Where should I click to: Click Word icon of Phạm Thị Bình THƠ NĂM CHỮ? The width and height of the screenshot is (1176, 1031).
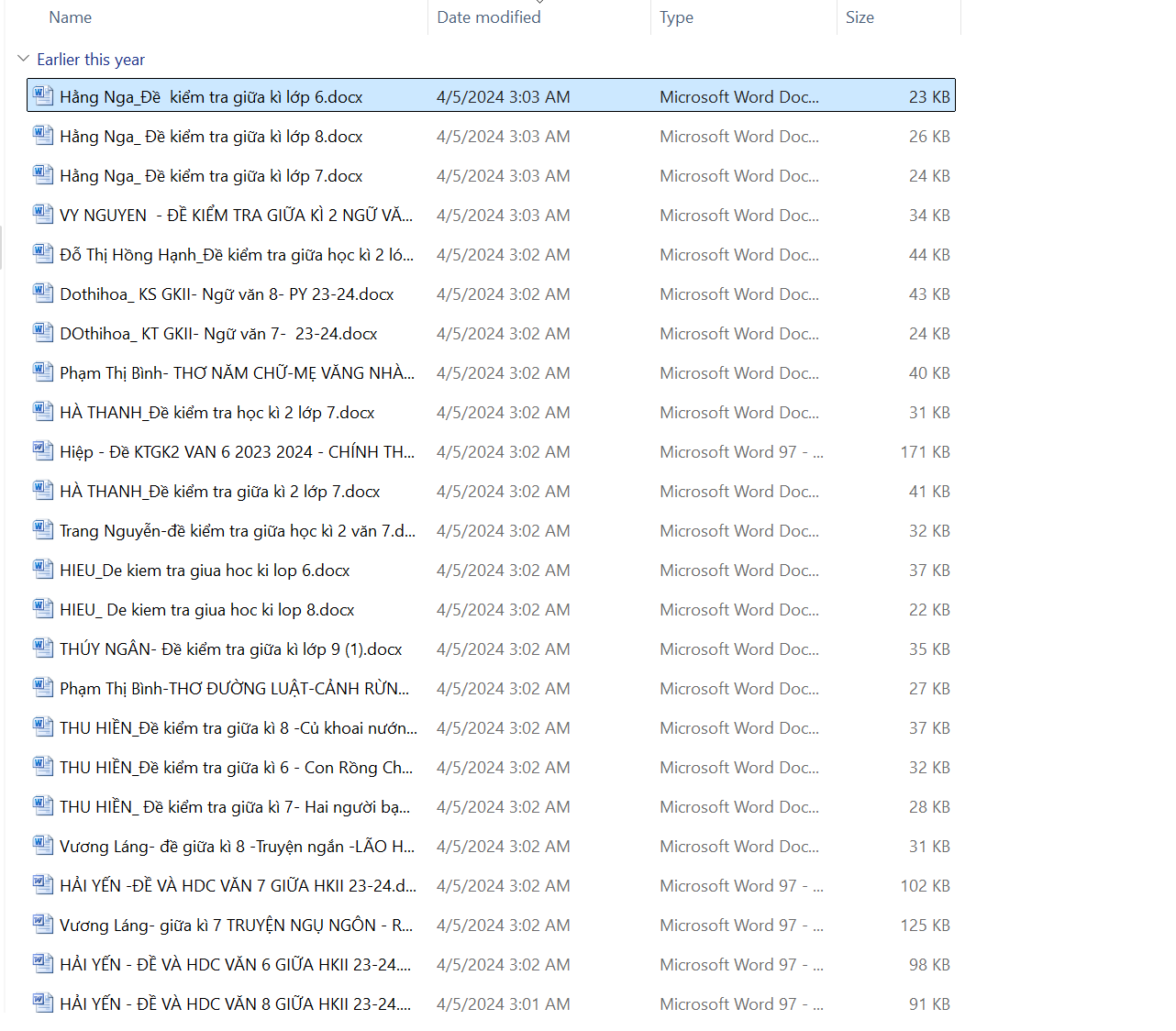(43, 371)
